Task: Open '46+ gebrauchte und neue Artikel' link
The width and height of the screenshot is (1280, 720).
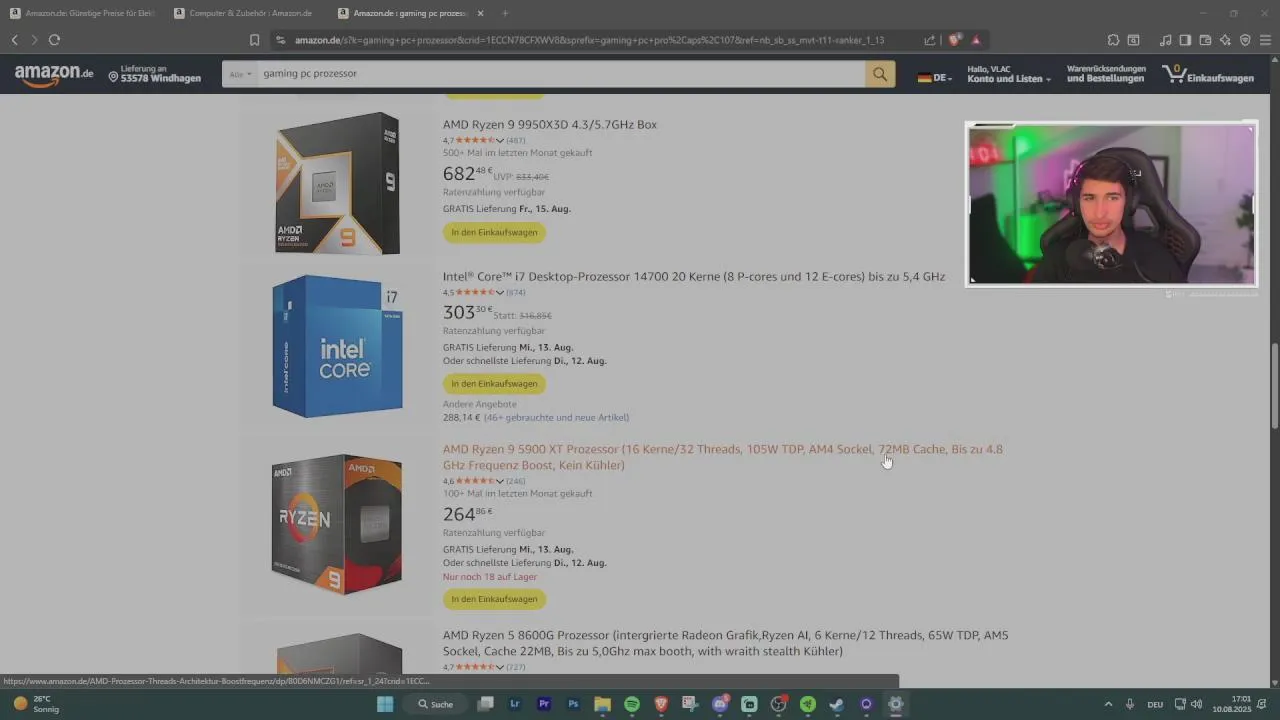Action: pos(557,417)
